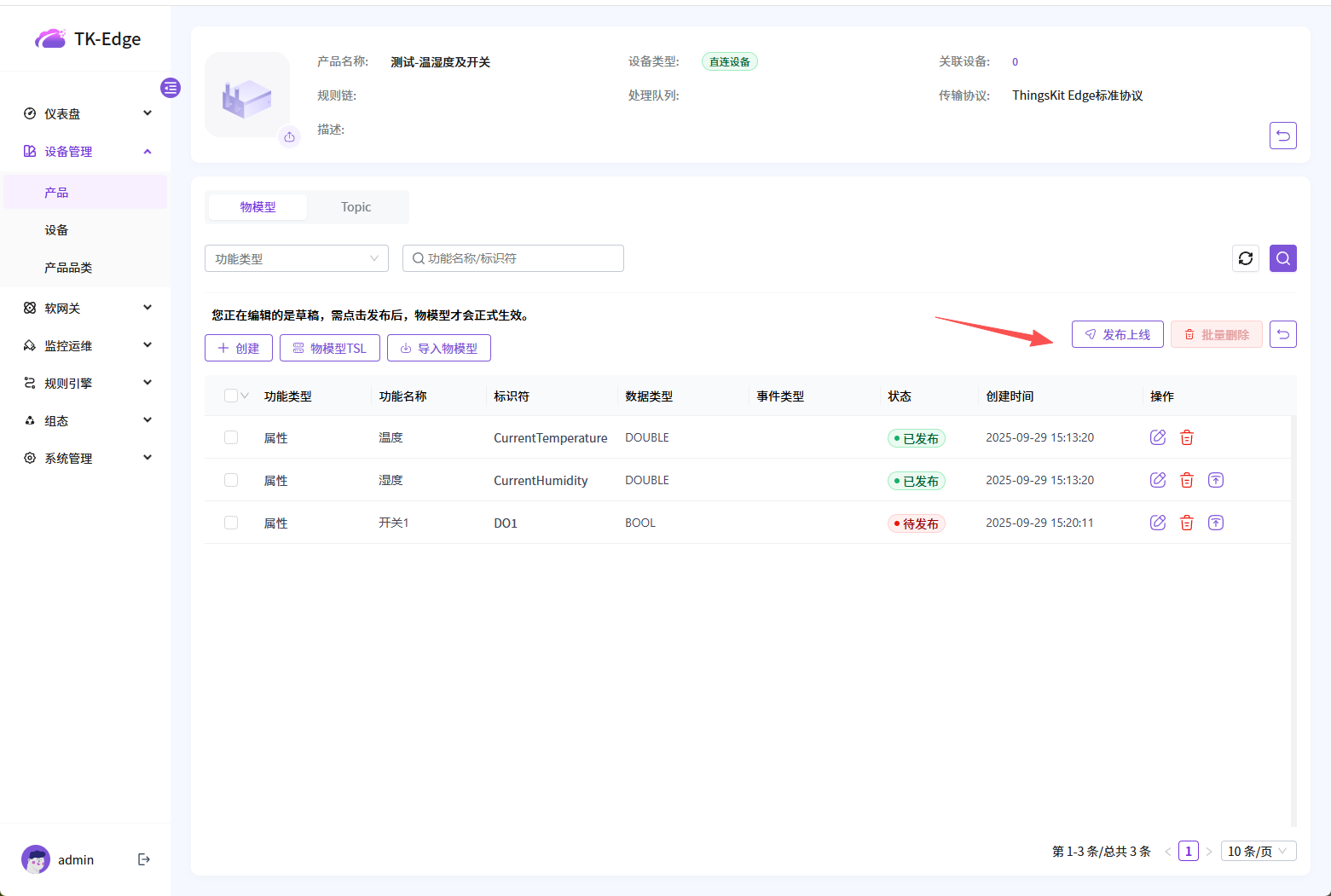Toggle the select-all header checkbox
Viewport: 1331px width, 896px height.
[230, 396]
